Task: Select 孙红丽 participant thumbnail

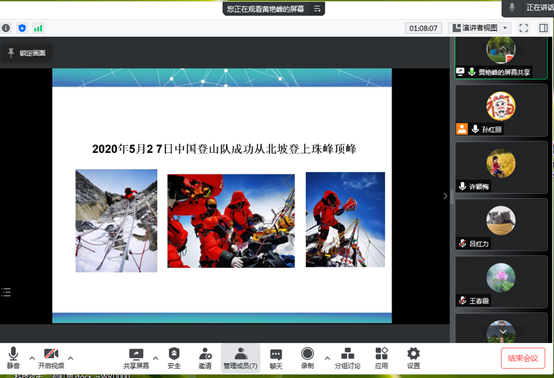Action: (501, 110)
